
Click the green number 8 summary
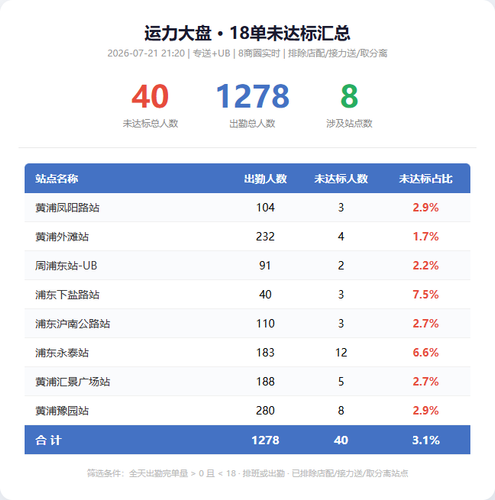[349, 96]
